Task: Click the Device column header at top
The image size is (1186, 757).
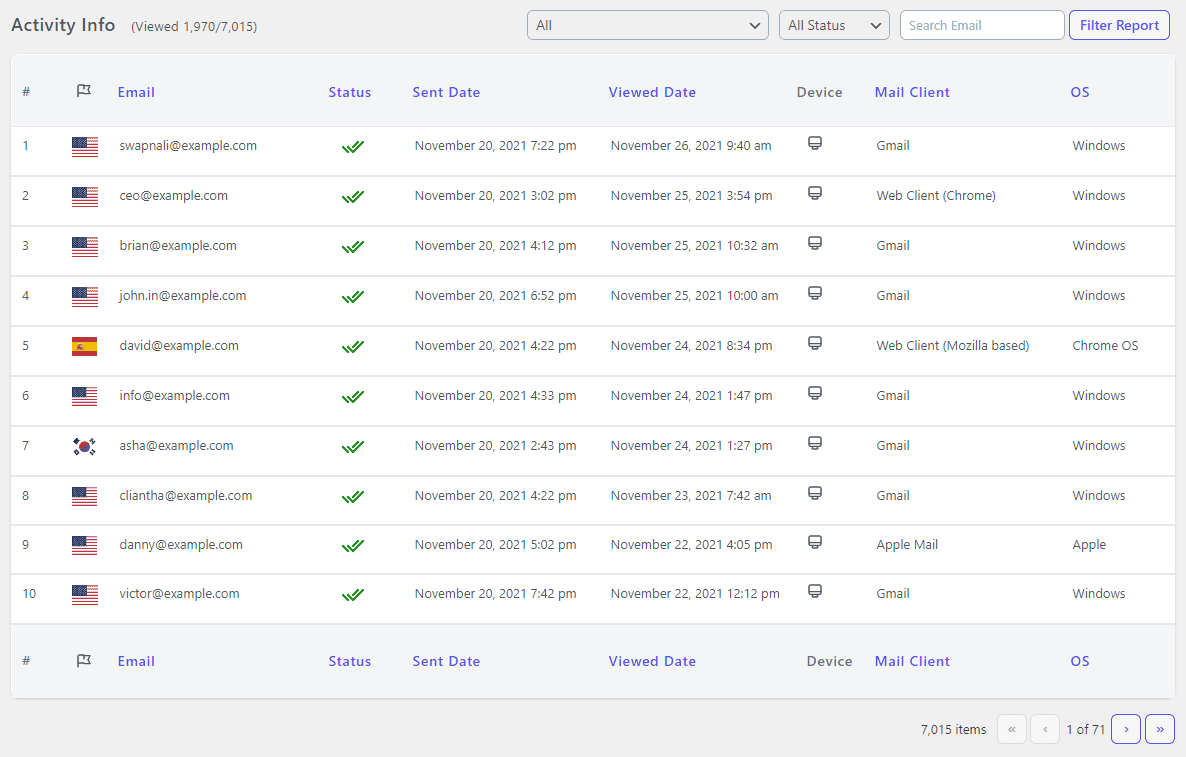Action: (x=819, y=92)
